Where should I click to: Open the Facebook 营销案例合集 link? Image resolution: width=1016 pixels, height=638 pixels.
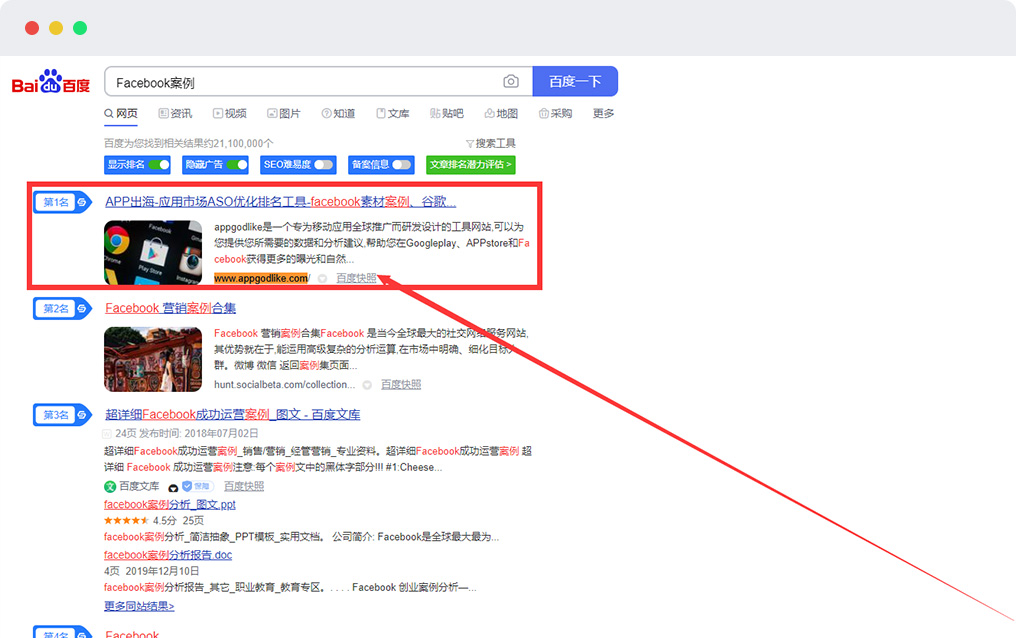(170, 308)
